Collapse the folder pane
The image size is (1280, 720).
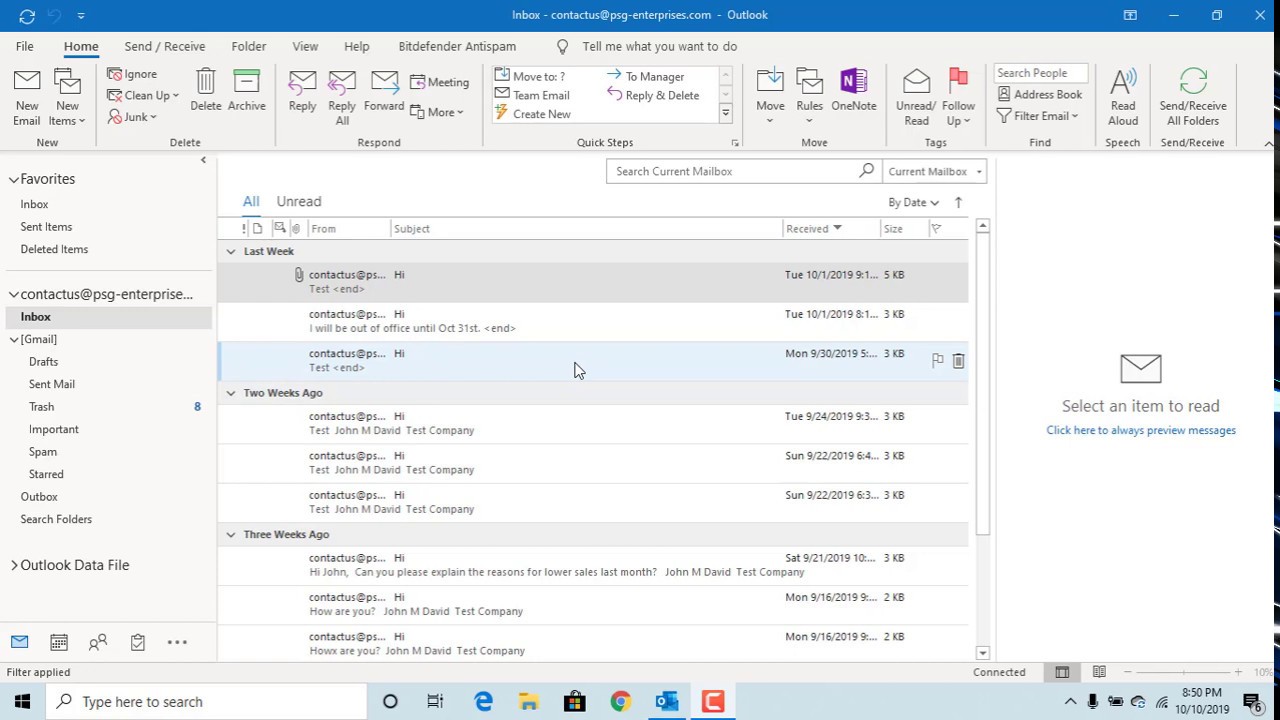click(x=203, y=160)
